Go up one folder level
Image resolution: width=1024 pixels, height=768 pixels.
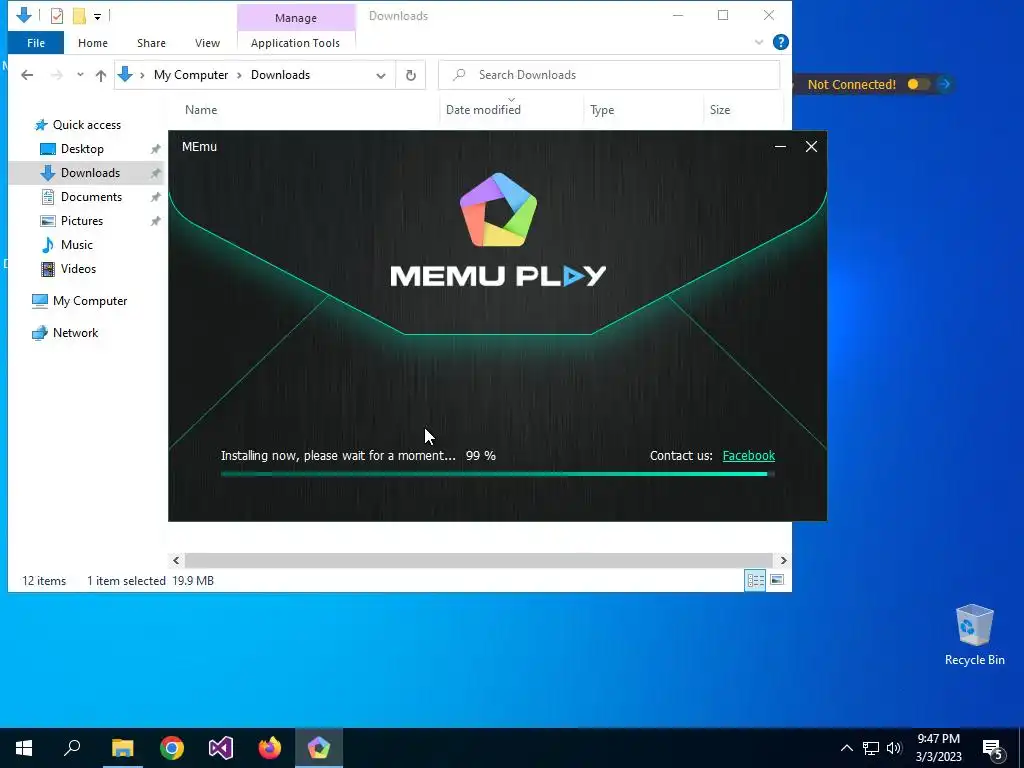[101, 75]
